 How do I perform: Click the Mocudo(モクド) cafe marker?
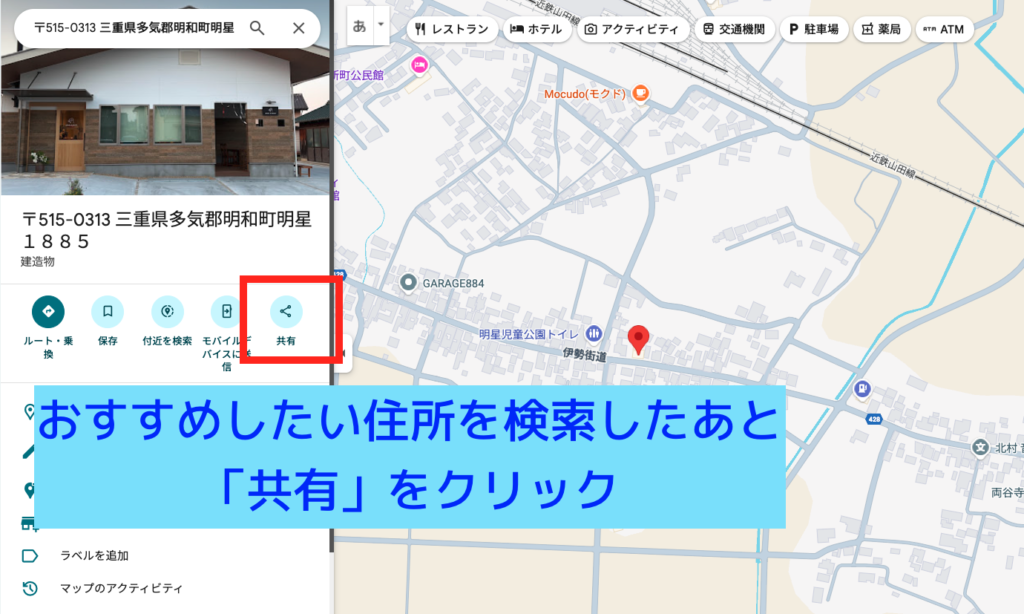point(640,94)
